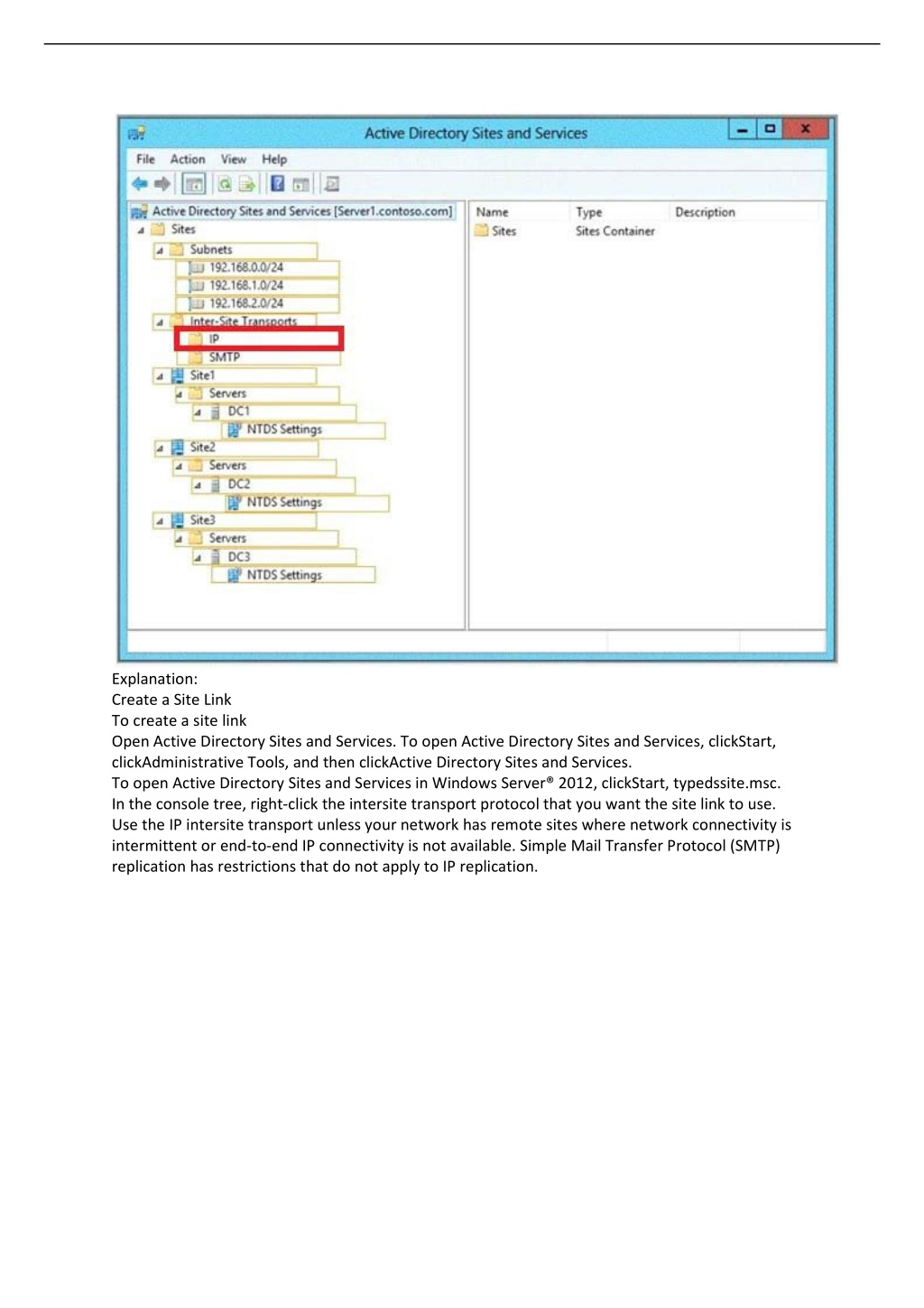
Task: Collapse the Subnets node
Action: point(160,250)
